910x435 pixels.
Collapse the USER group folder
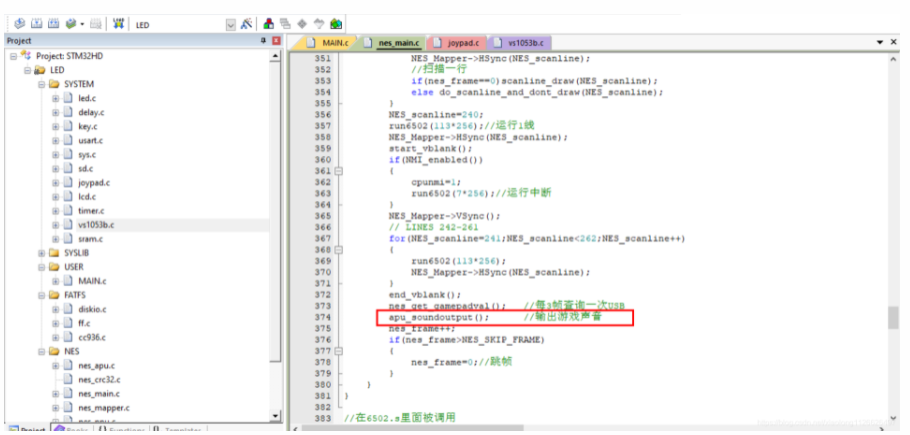[42, 267]
